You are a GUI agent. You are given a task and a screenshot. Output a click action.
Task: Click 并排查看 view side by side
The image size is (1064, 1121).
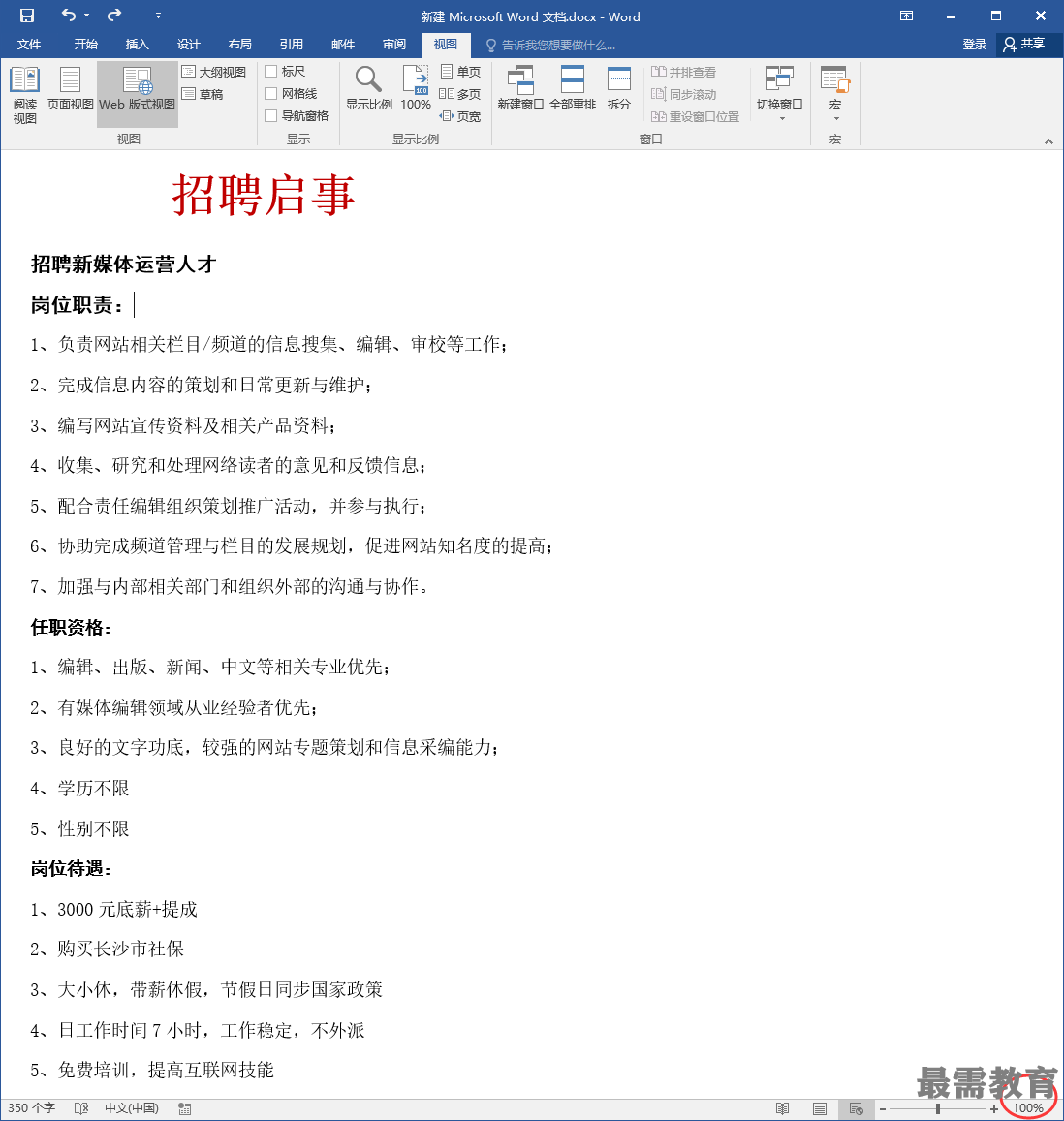(x=683, y=72)
